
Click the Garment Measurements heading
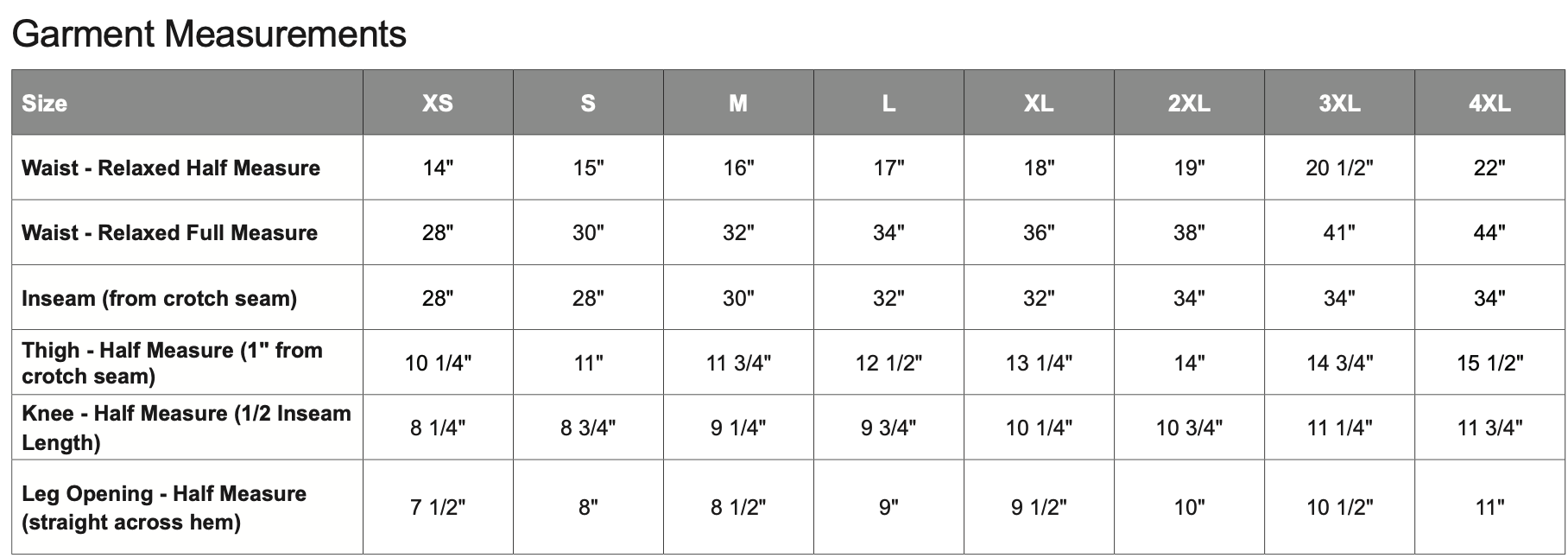[x=209, y=35]
